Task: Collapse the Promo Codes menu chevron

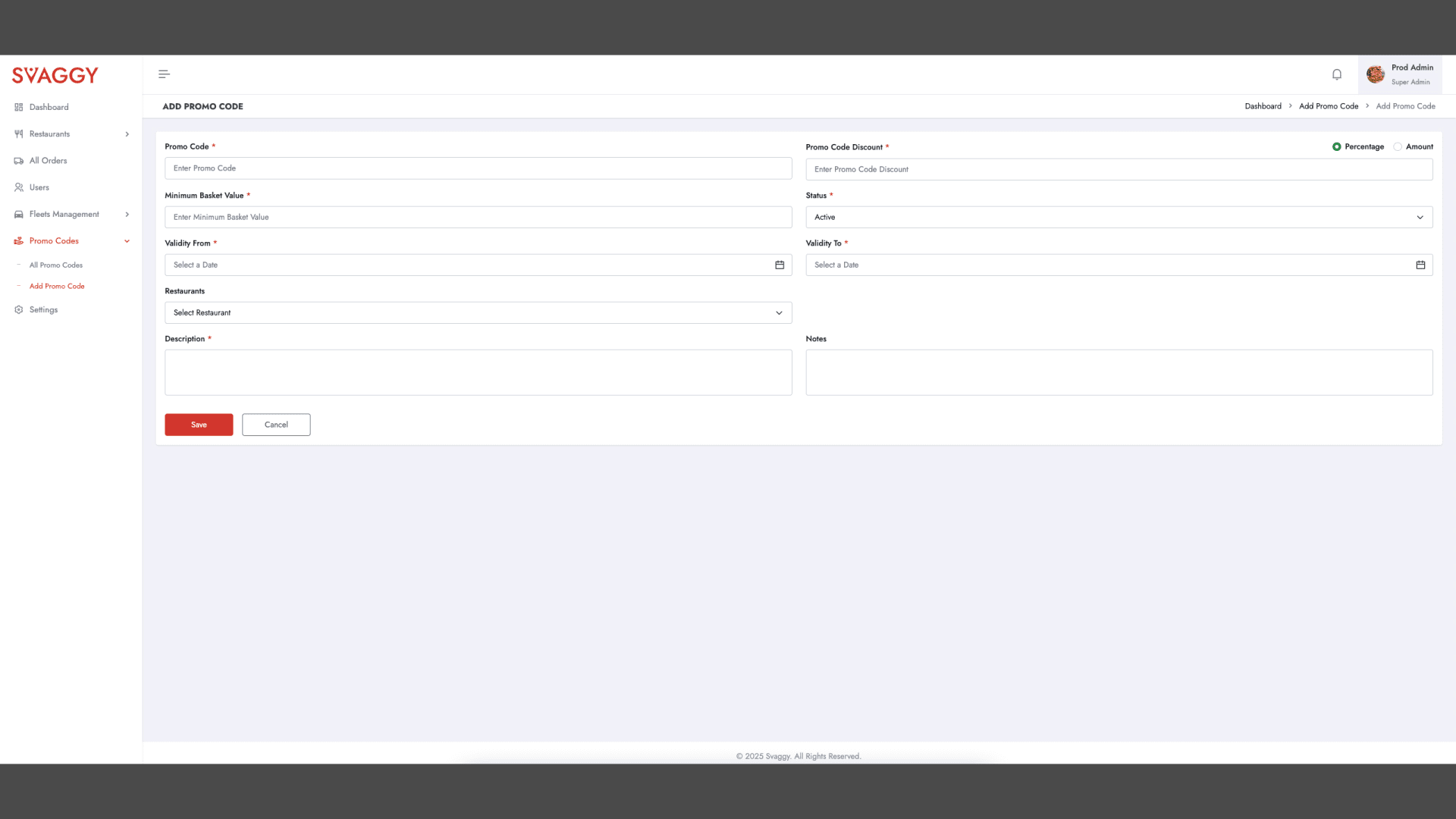Action: point(127,240)
